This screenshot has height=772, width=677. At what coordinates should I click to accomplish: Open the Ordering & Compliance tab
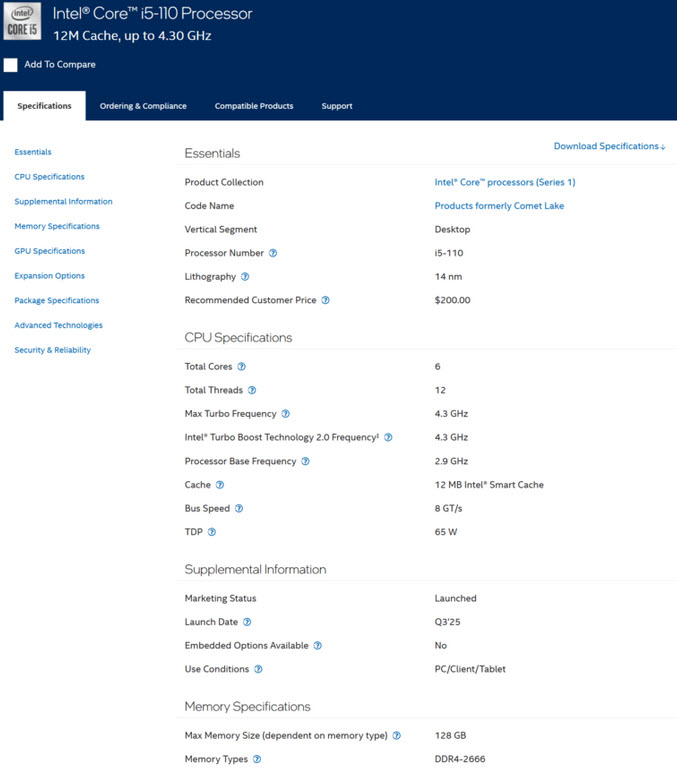[x=143, y=106]
